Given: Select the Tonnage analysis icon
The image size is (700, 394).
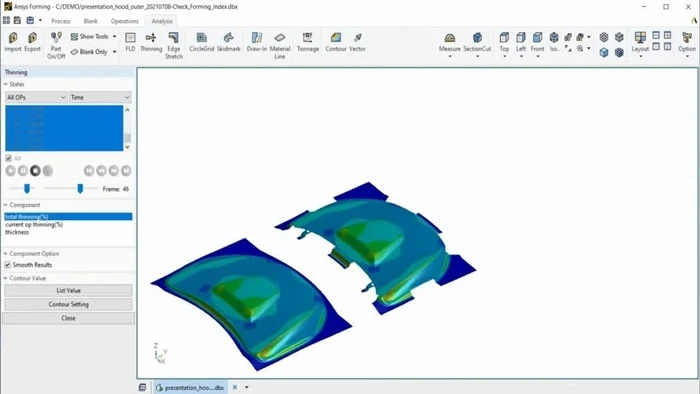Looking at the screenshot, I should (308, 42).
